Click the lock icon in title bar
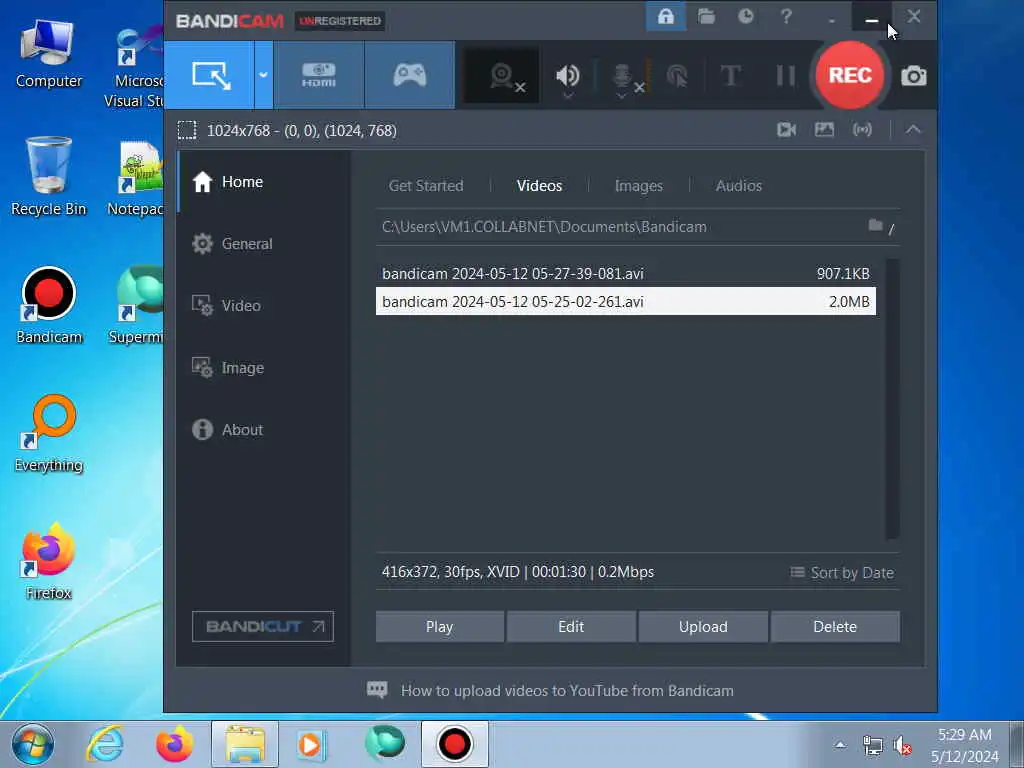 [x=665, y=16]
